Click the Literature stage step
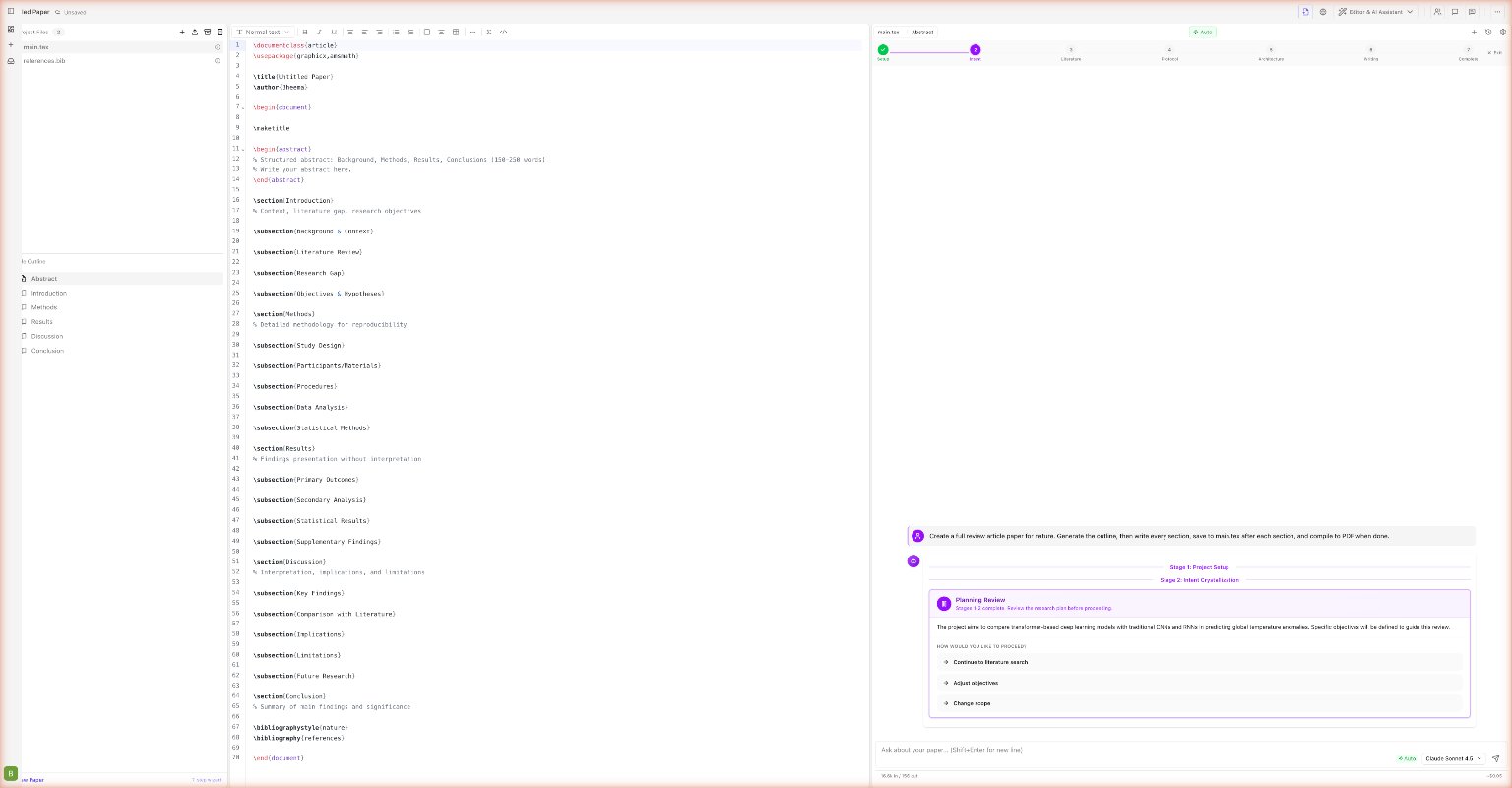 1071,49
